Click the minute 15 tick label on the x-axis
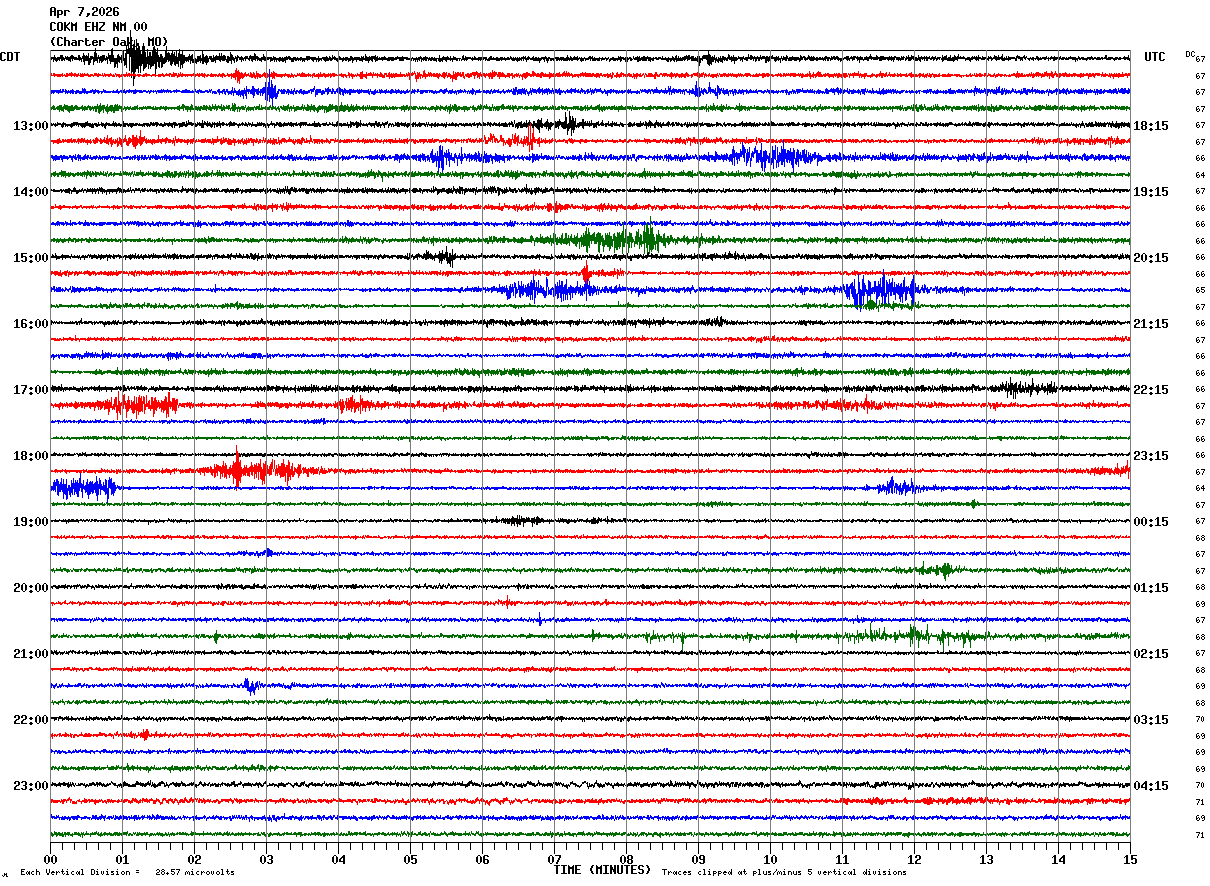This screenshot has height=886, width=1210. point(1130,859)
